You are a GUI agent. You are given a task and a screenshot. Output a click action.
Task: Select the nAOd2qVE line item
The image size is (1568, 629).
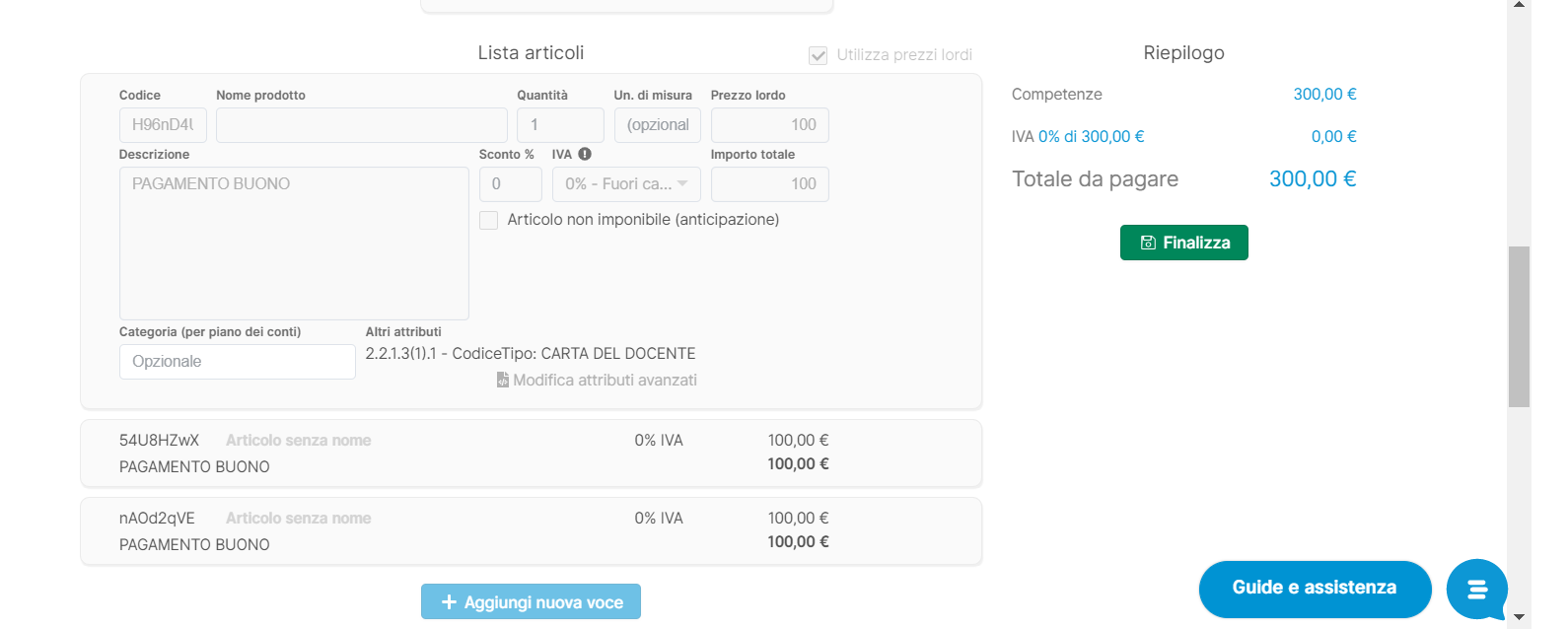(532, 530)
